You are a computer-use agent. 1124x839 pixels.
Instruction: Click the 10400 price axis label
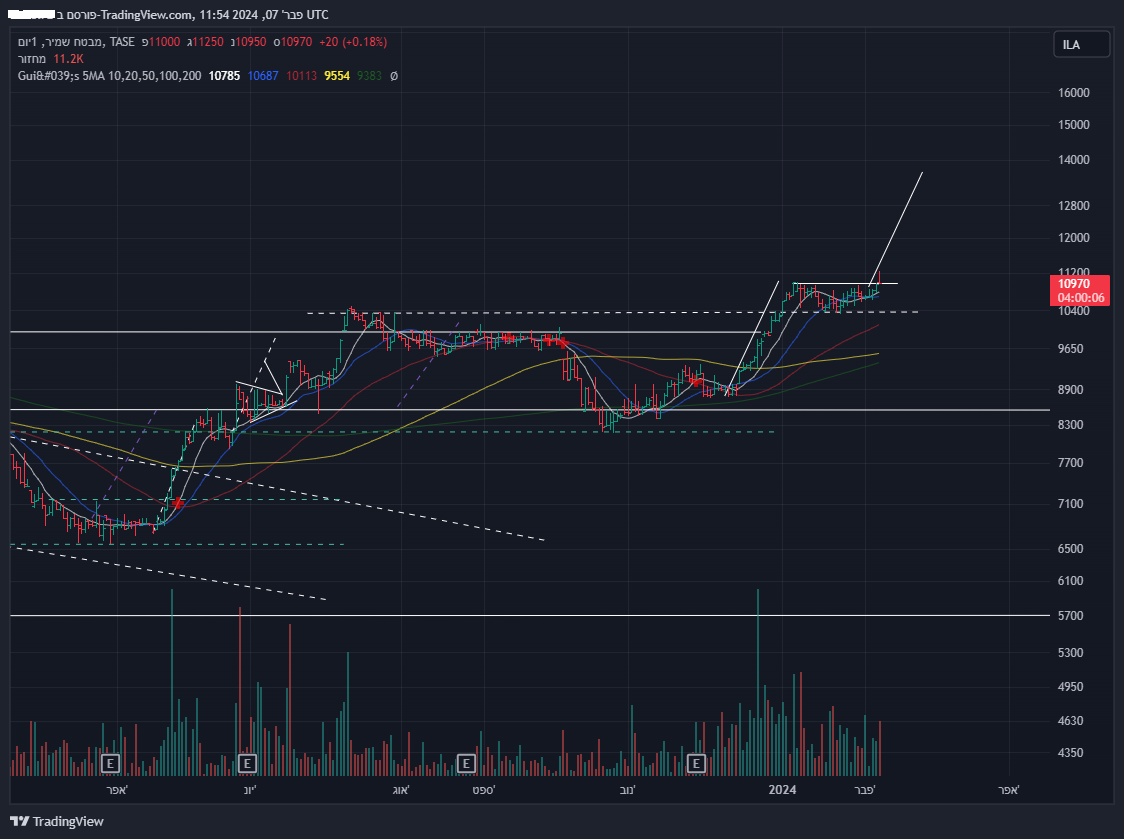coord(1074,311)
